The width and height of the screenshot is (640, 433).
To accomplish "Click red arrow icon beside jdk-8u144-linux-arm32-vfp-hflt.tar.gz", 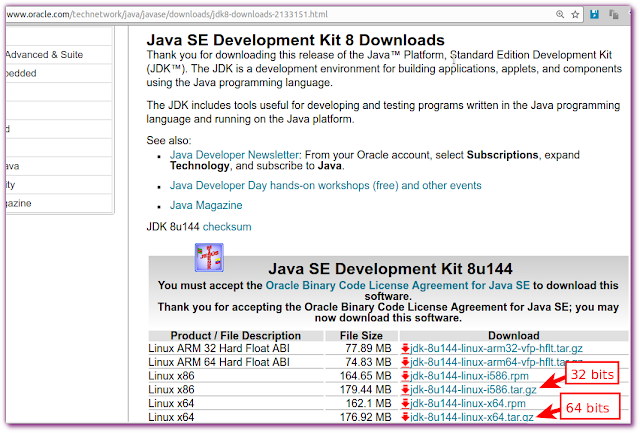I will pos(405,349).
